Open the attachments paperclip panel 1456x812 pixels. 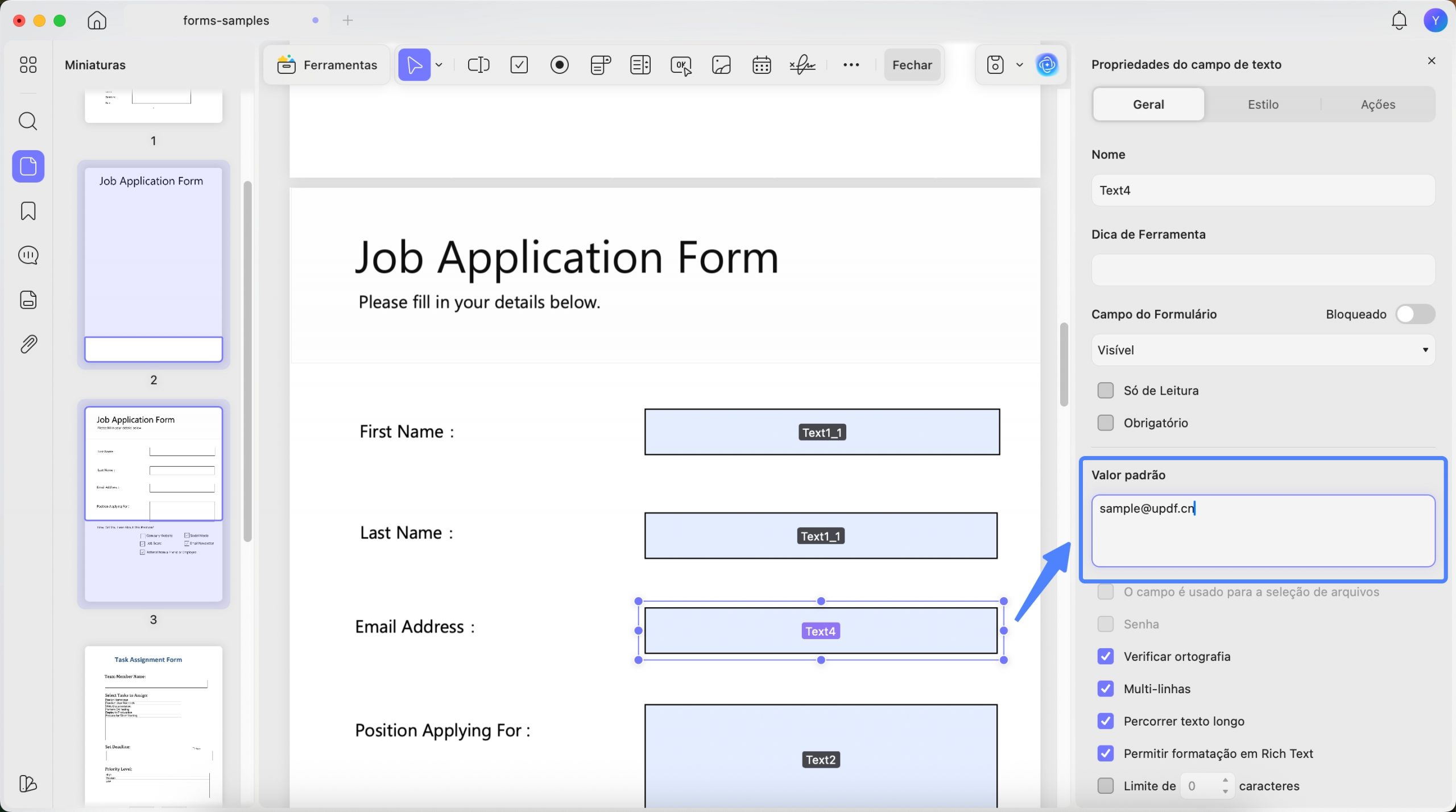pyautogui.click(x=28, y=344)
